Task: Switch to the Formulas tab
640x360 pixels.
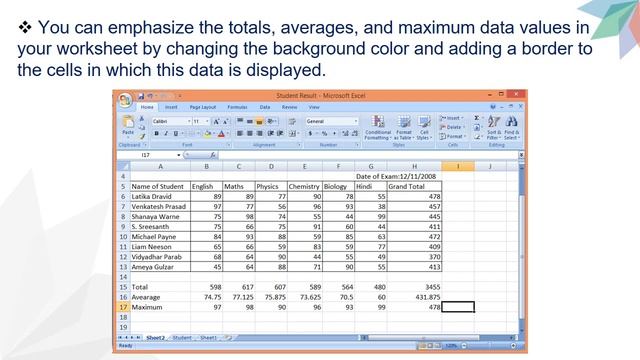Action: pyautogui.click(x=237, y=107)
